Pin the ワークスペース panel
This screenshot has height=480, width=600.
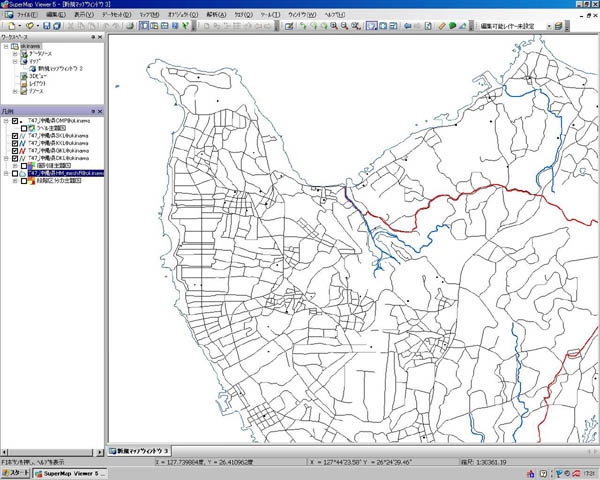pyautogui.click(x=92, y=37)
